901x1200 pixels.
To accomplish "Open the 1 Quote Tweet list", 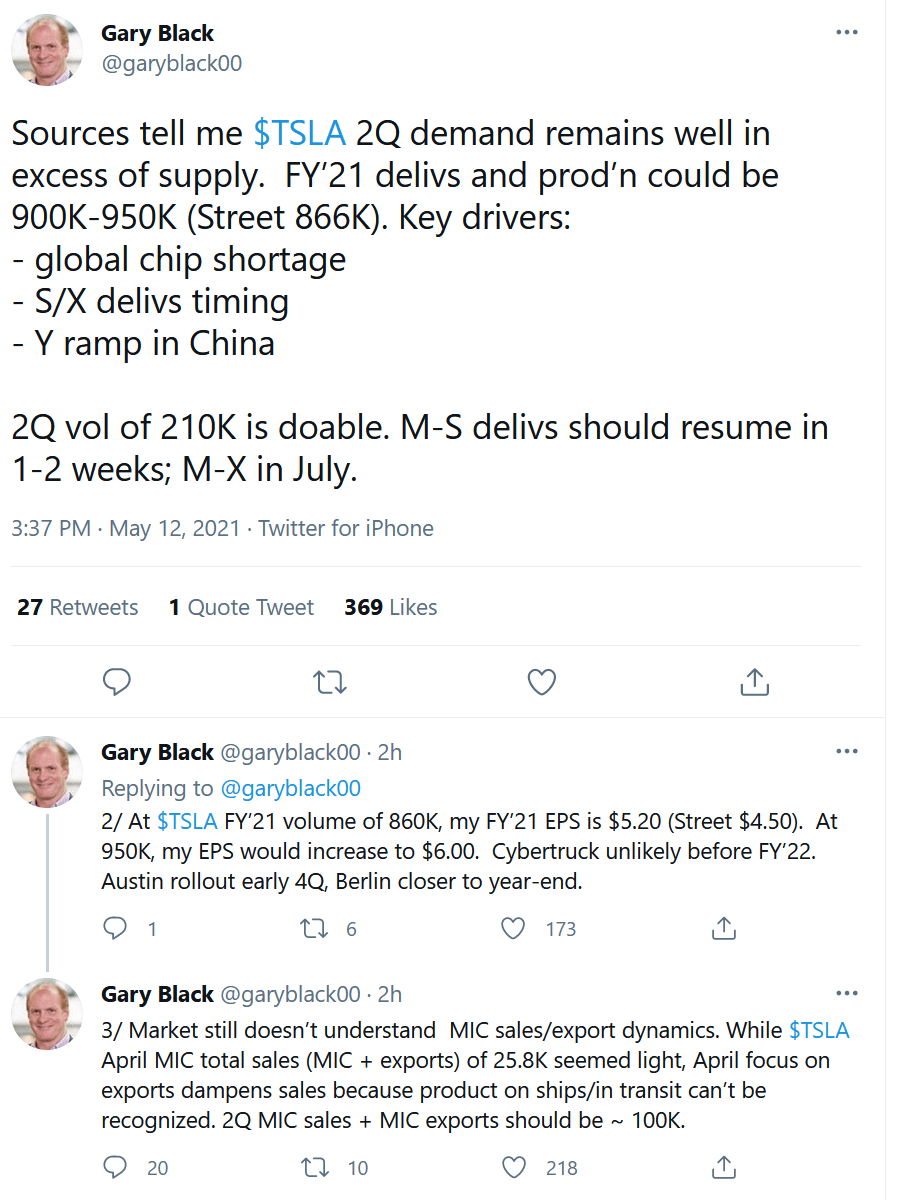I will coord(241,607).
